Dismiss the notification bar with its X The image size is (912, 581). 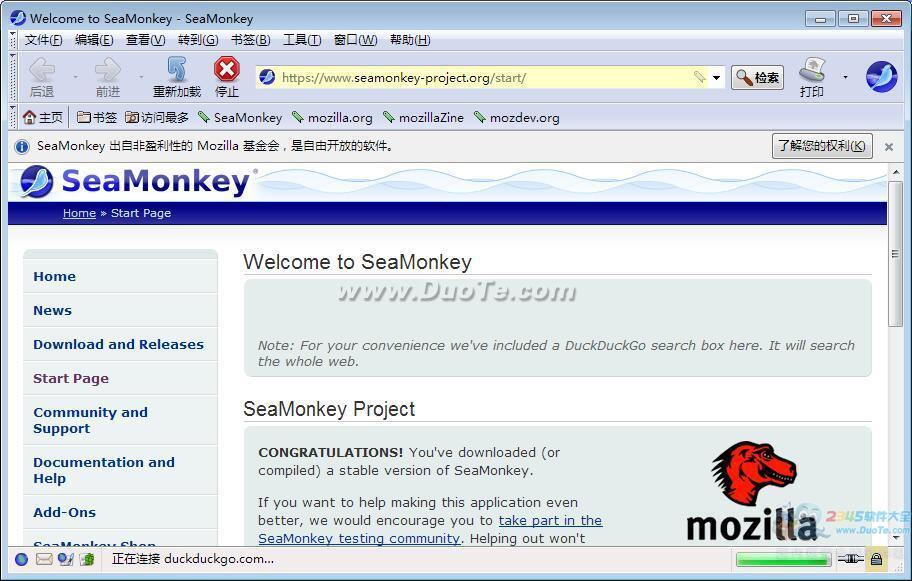889,147
